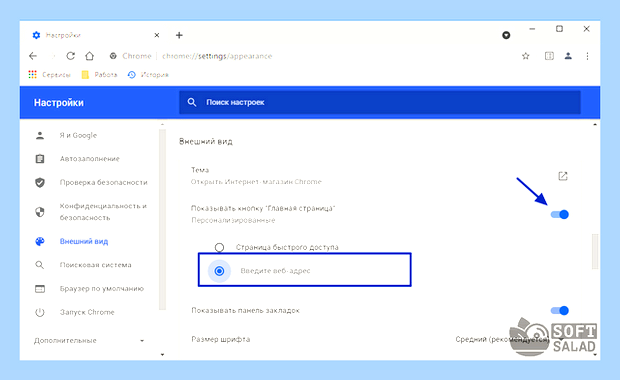The height and width of the screenshot is (380, 620).
Task: Click the main page vertical scrollbar thumb
Action: click(x=595, y=251)
